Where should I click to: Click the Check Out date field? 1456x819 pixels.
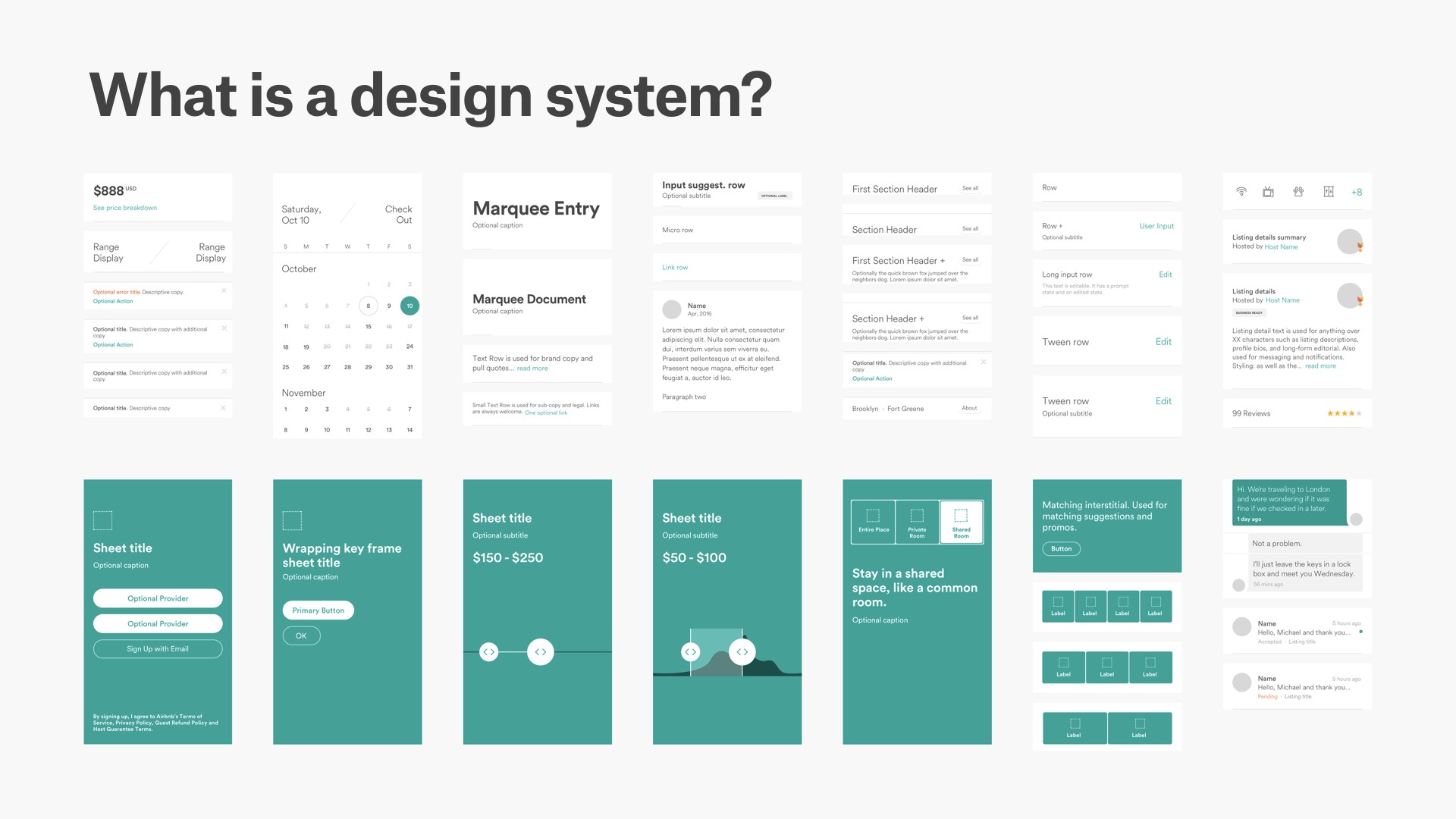coord(399,215)
